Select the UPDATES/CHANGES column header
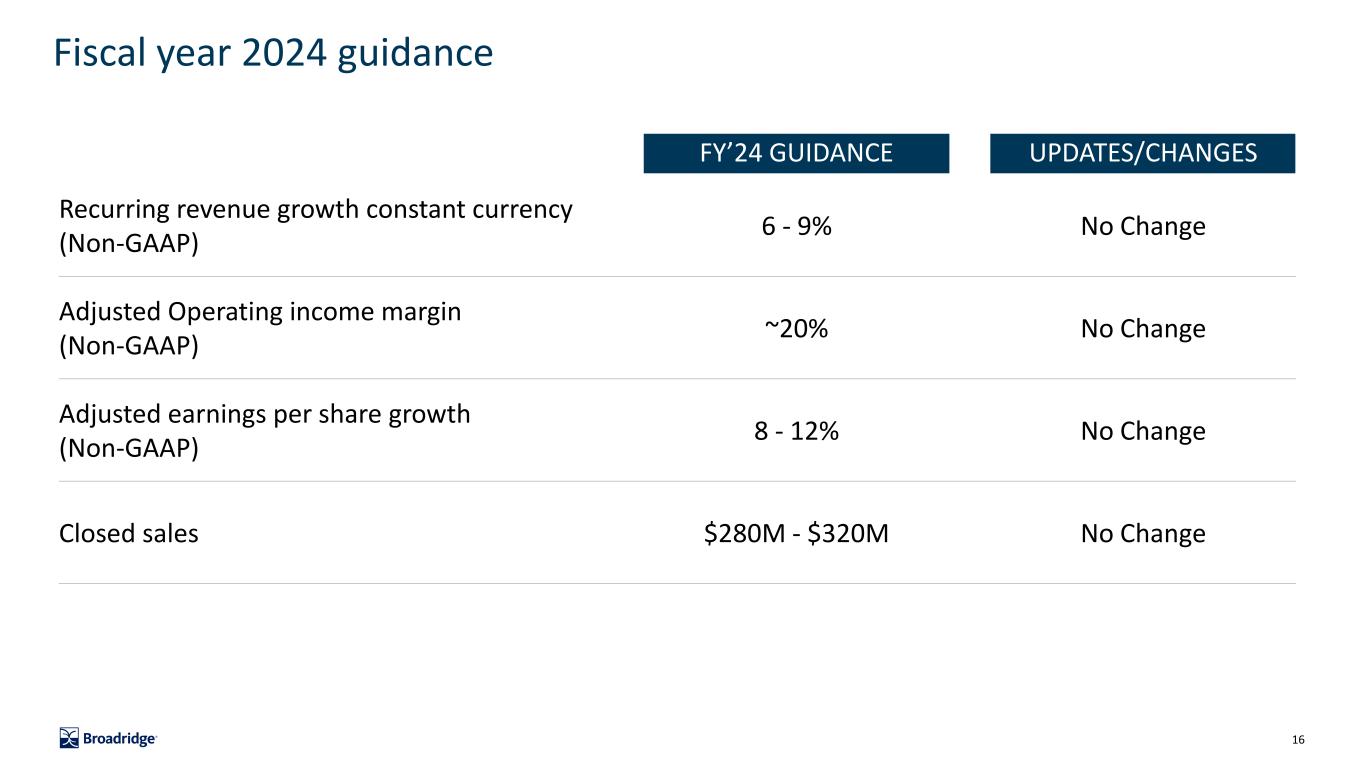The image size is (1365, 768). point(1142,153)
